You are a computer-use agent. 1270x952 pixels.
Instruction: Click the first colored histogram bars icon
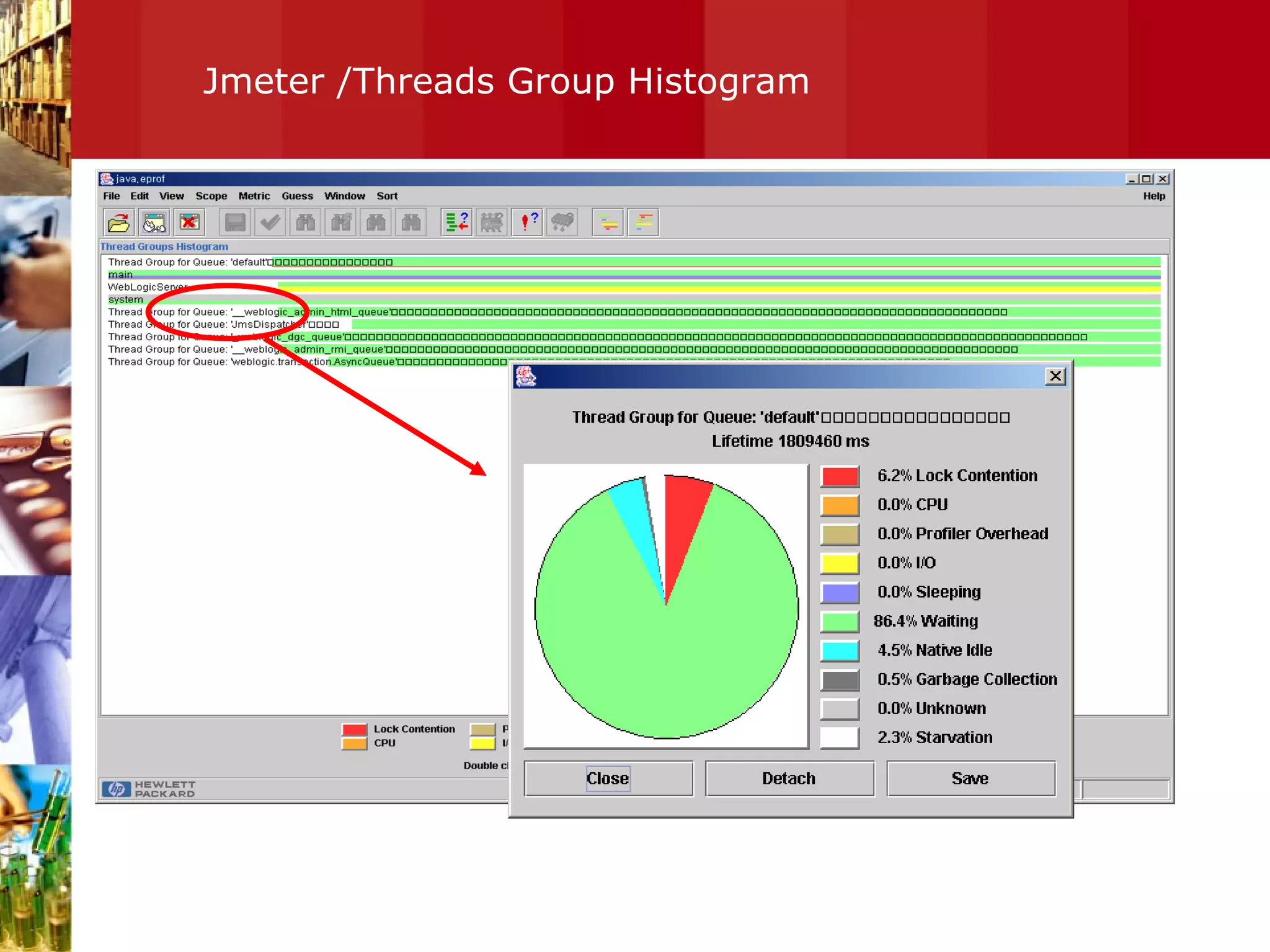(x=608, y=222)
